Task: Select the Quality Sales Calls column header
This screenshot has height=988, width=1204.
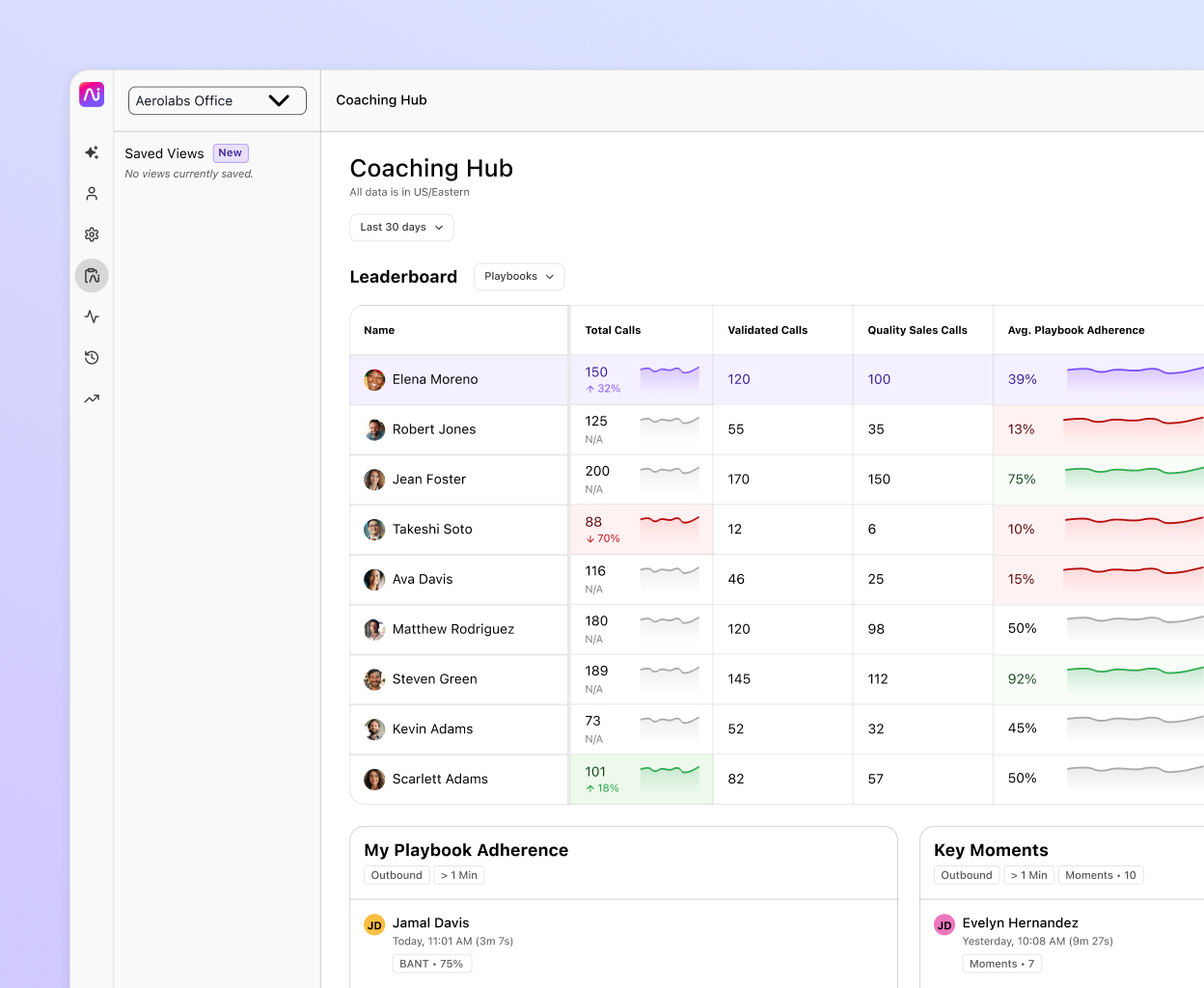Action: [x=916, y=329]
